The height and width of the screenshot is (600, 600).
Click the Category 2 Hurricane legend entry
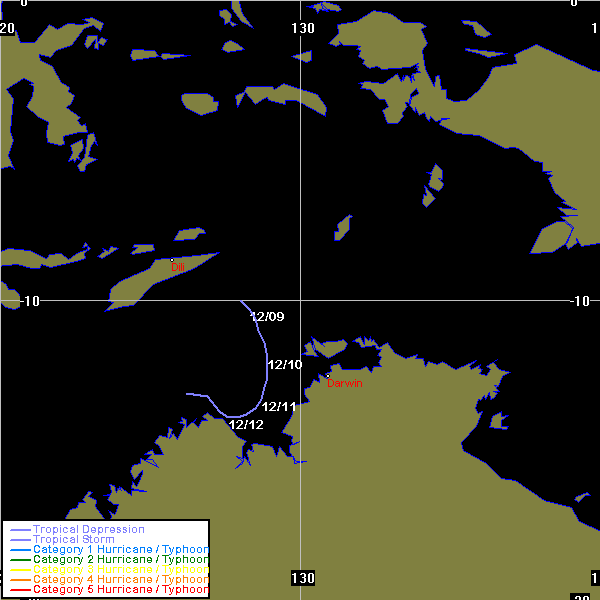click(120, 560)
